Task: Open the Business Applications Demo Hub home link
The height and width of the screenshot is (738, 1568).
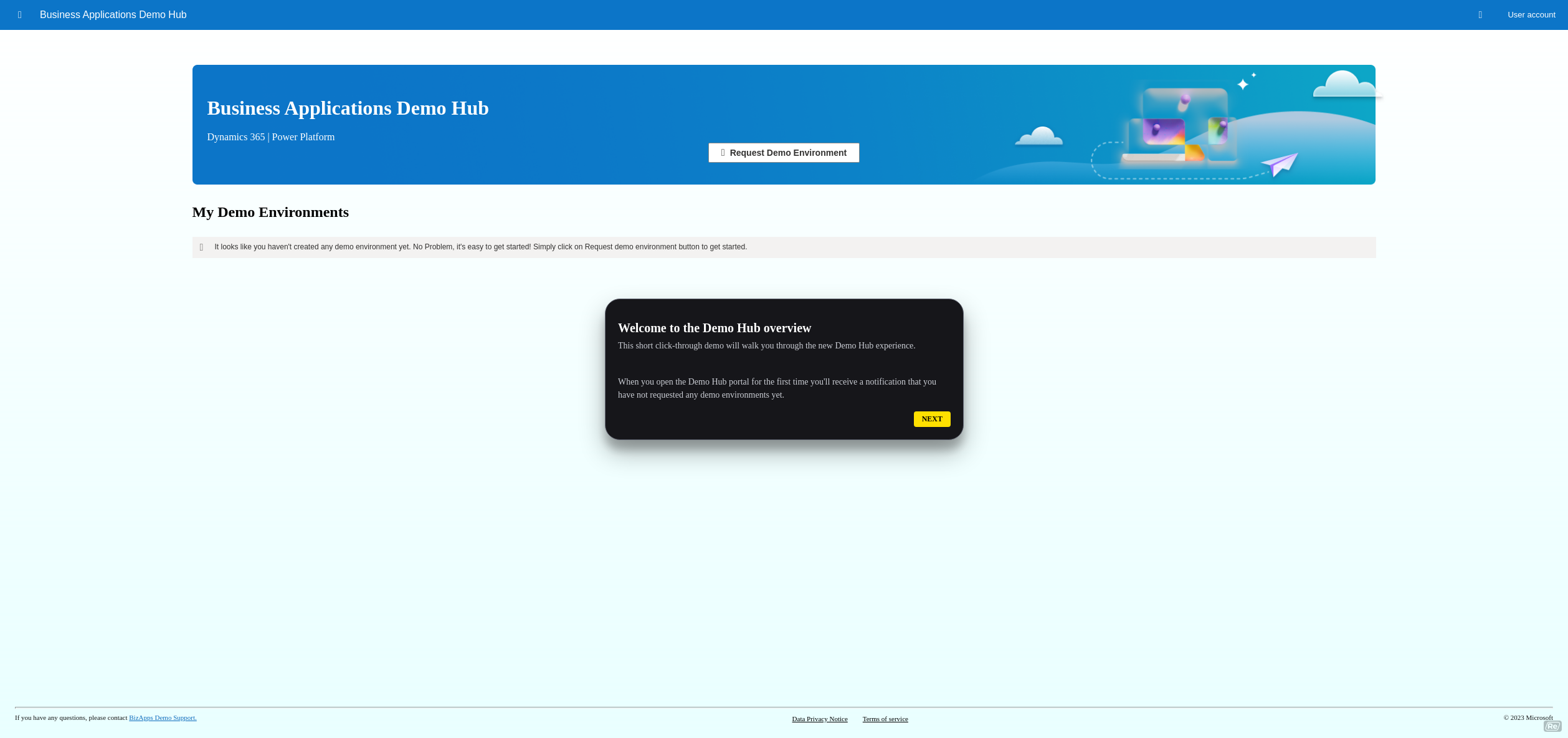Action: [x=113, y=14]
